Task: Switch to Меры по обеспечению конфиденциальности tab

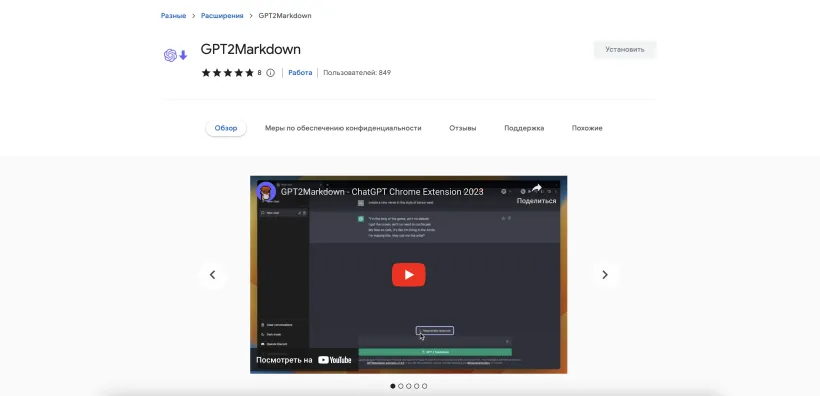Action: (343, 128)
